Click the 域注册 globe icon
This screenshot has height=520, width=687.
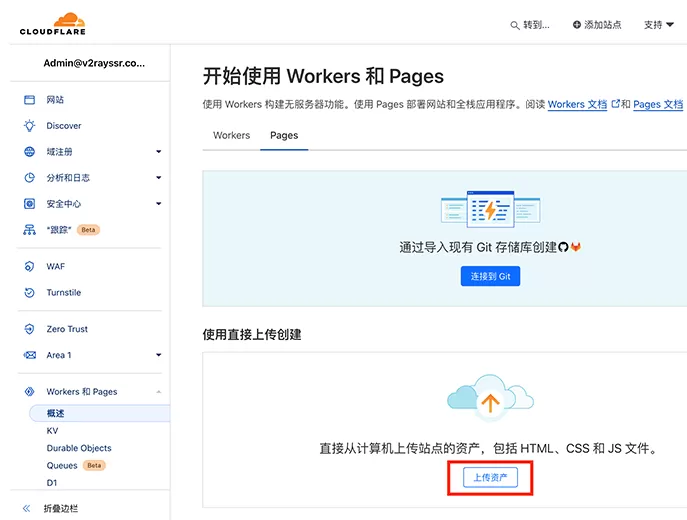click(x=29, y=152)
